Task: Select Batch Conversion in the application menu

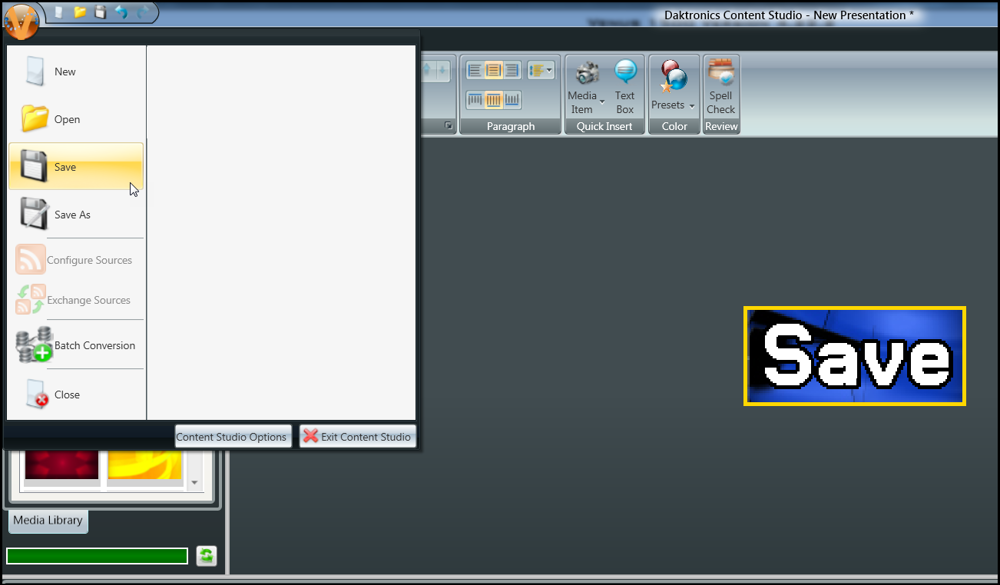Action: pyautogui.click(x=94, y=345)
